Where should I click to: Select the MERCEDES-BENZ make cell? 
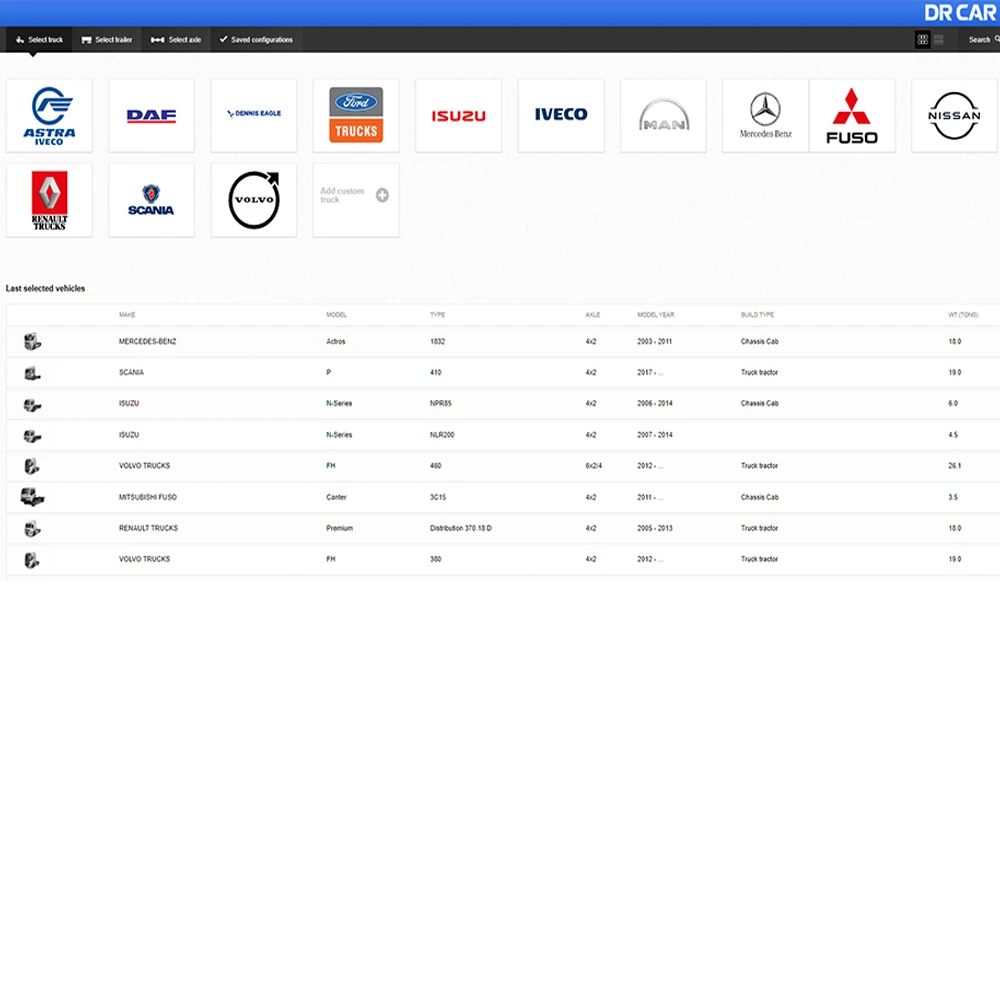tap(147, 342)
